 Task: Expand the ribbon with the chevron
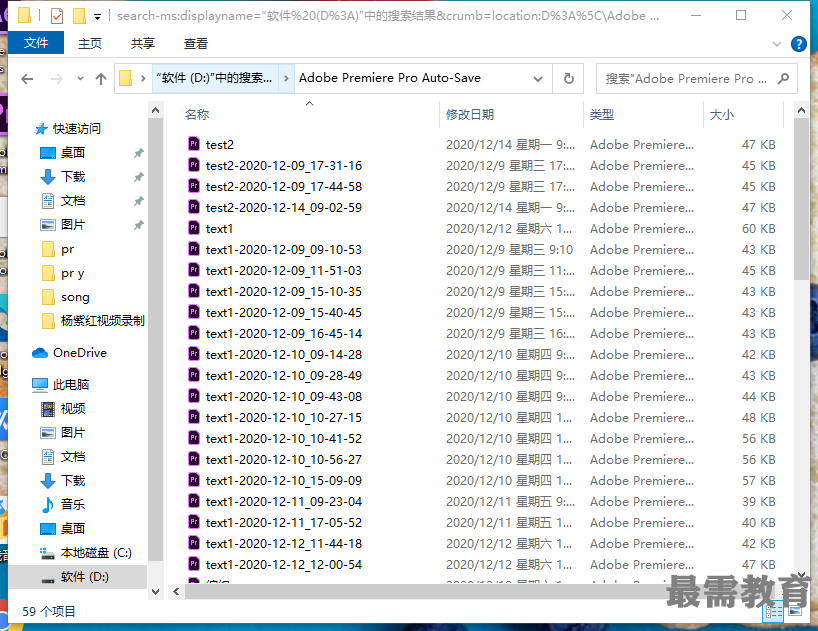[777, 44]
